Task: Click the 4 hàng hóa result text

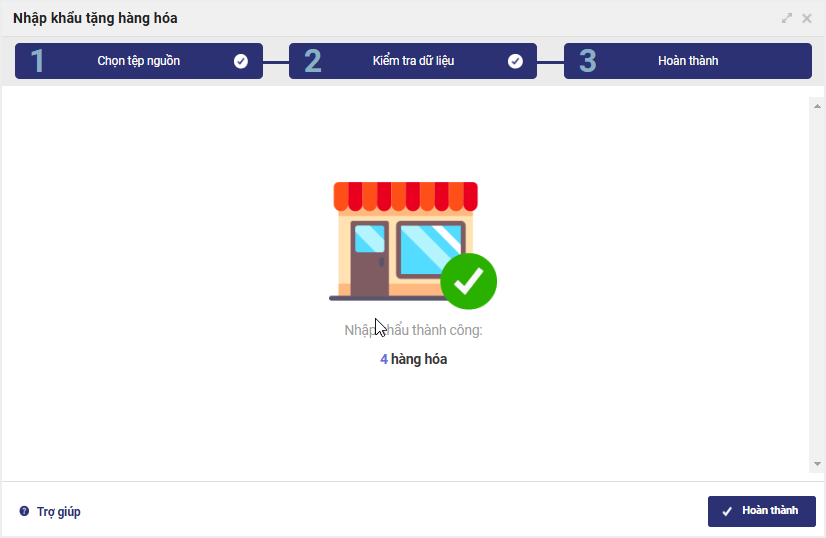Action: click(414, 359)
